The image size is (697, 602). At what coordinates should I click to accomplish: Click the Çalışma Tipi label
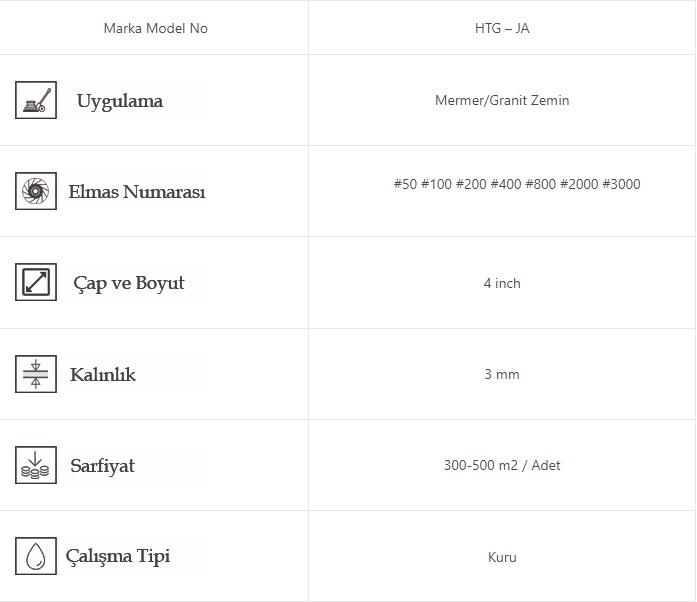tap(118, 556)
